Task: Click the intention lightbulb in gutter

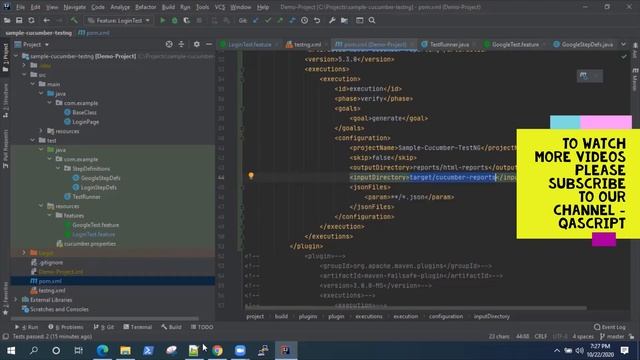Action: click(x=251, y=176)
